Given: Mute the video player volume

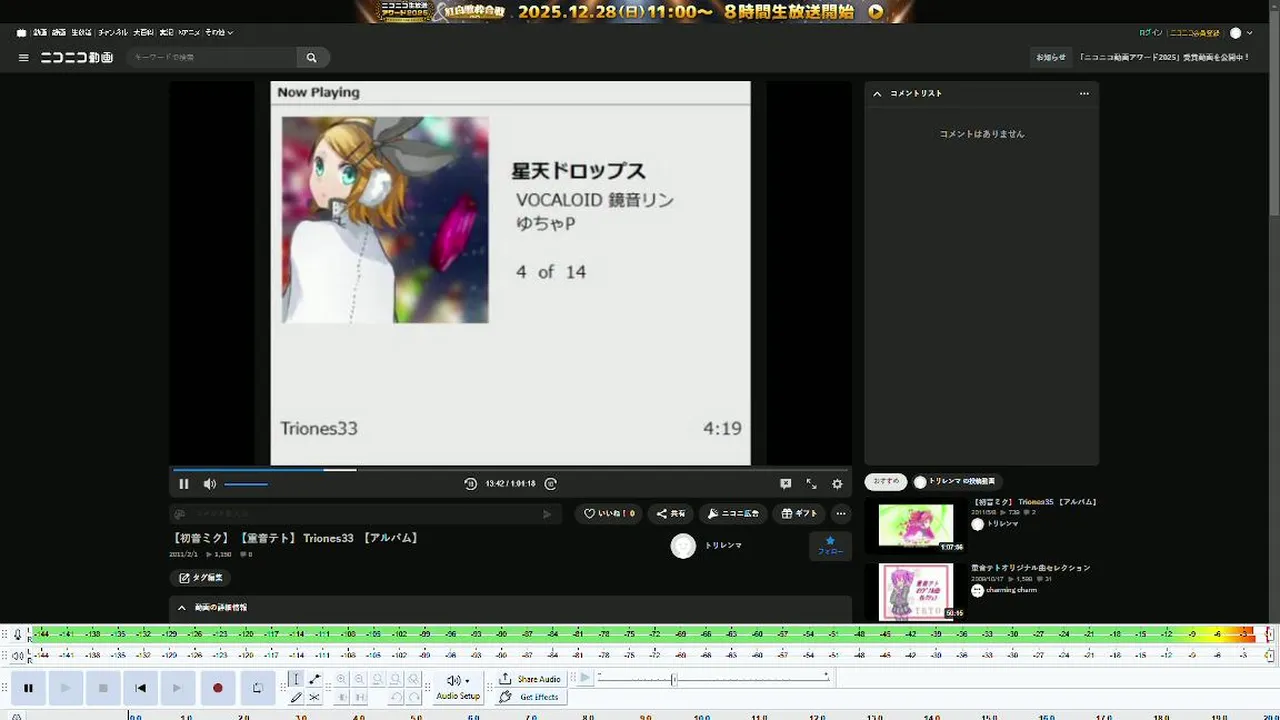Looking at the screenshot, I should [x=209, y=484].
